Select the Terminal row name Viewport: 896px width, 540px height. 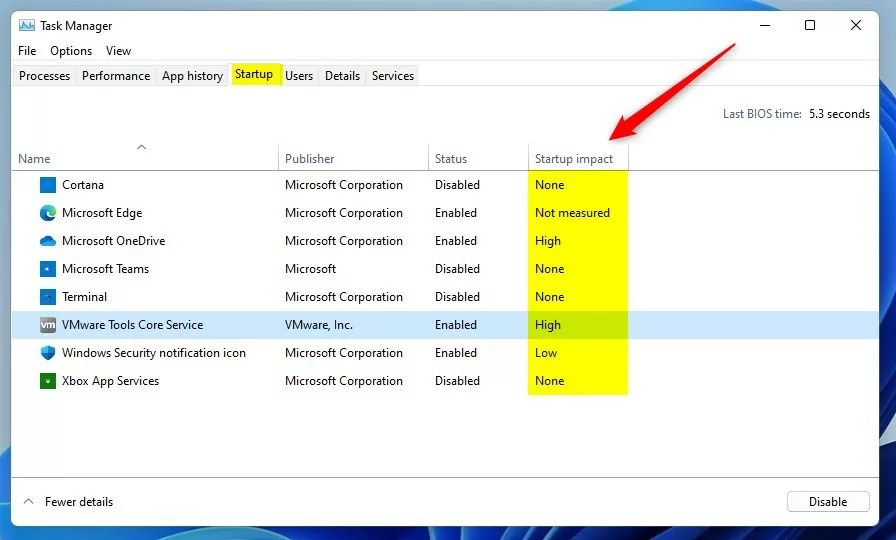tap(84, 297)
